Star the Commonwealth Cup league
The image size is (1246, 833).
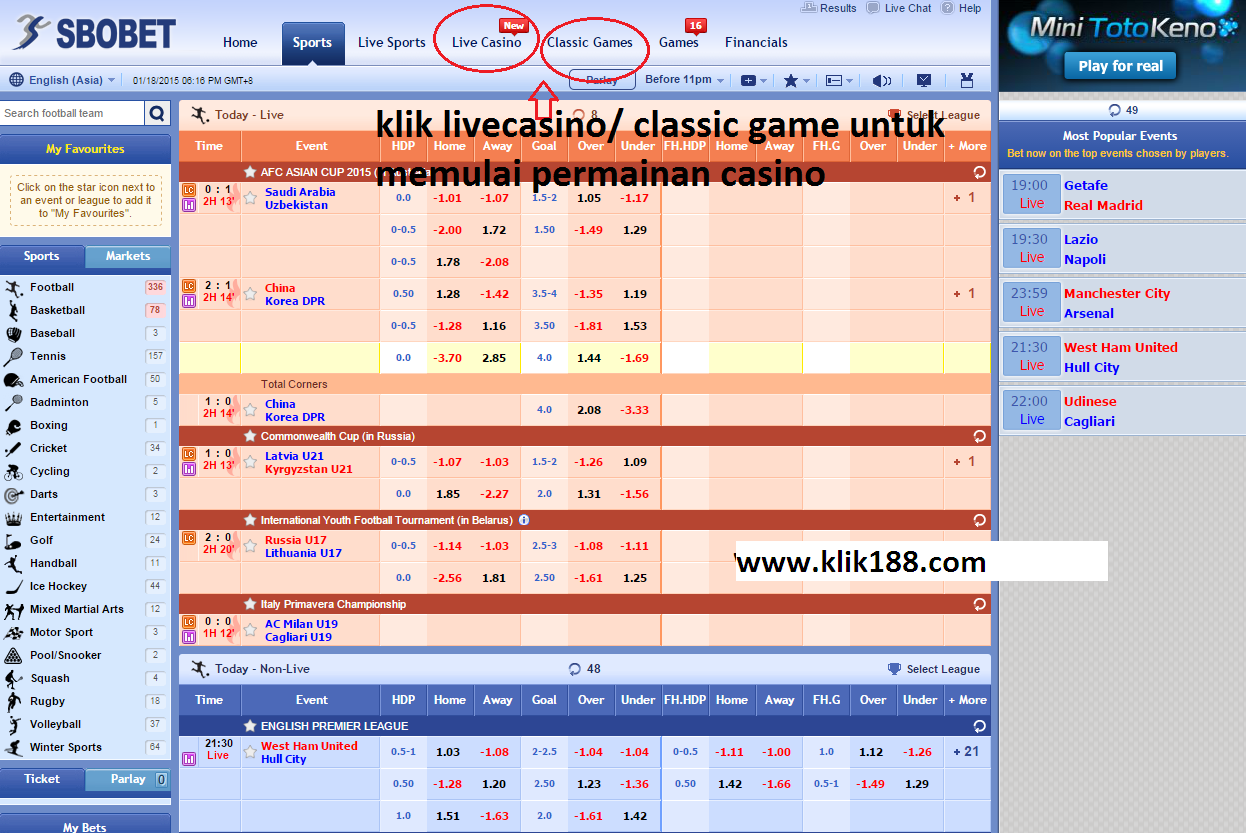(250, 436)
